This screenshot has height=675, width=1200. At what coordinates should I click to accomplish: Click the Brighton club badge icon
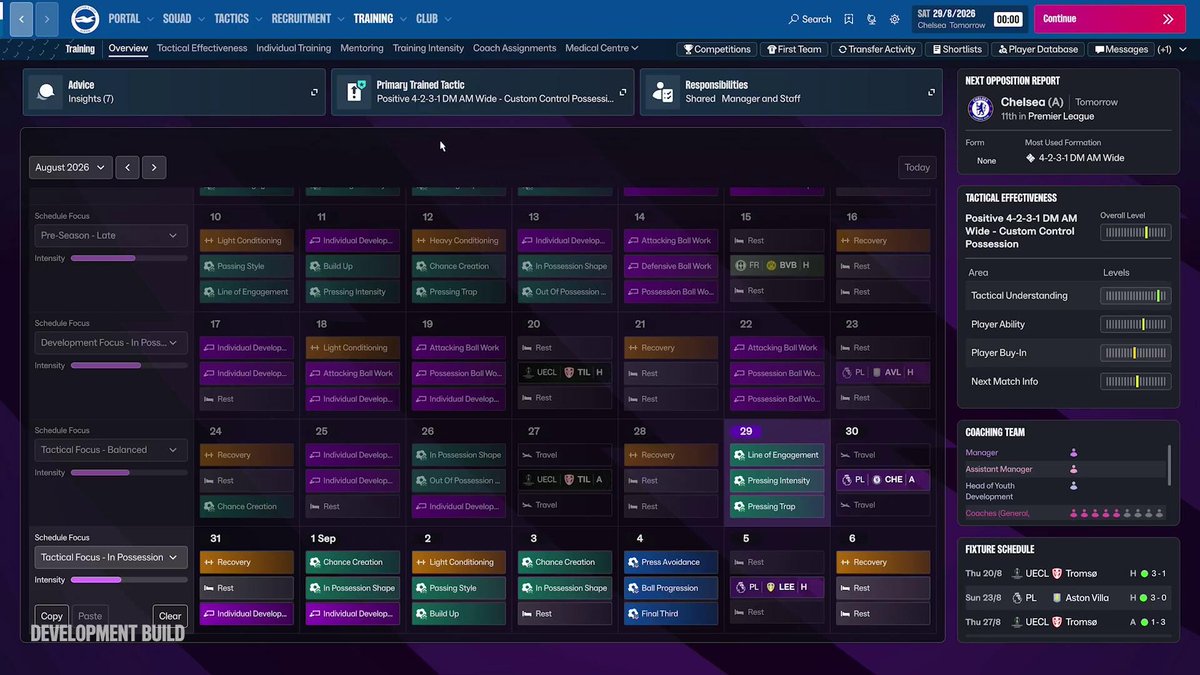pos(85,18)
